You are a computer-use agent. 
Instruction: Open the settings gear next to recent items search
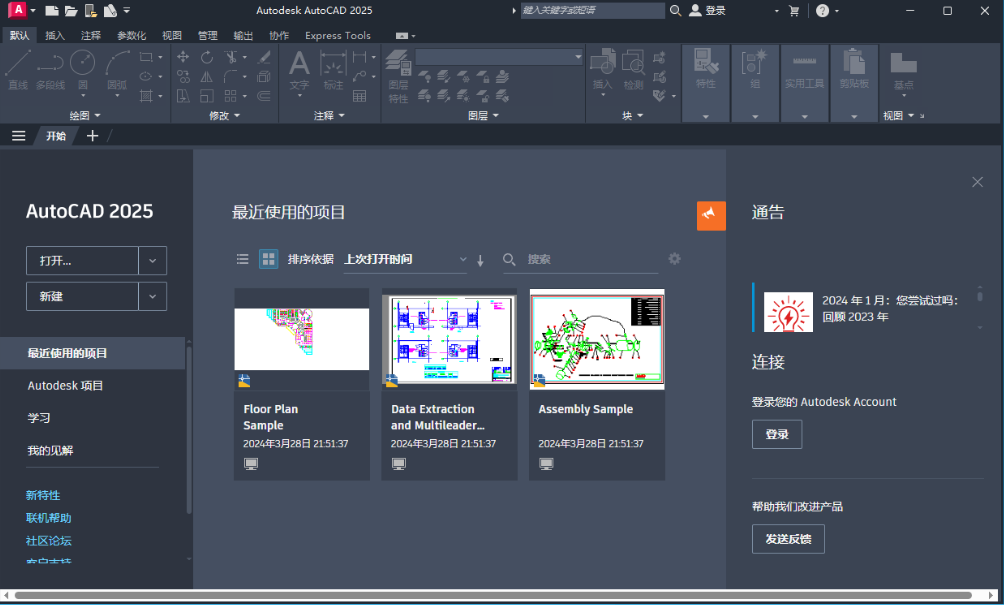tap(674, 259)
